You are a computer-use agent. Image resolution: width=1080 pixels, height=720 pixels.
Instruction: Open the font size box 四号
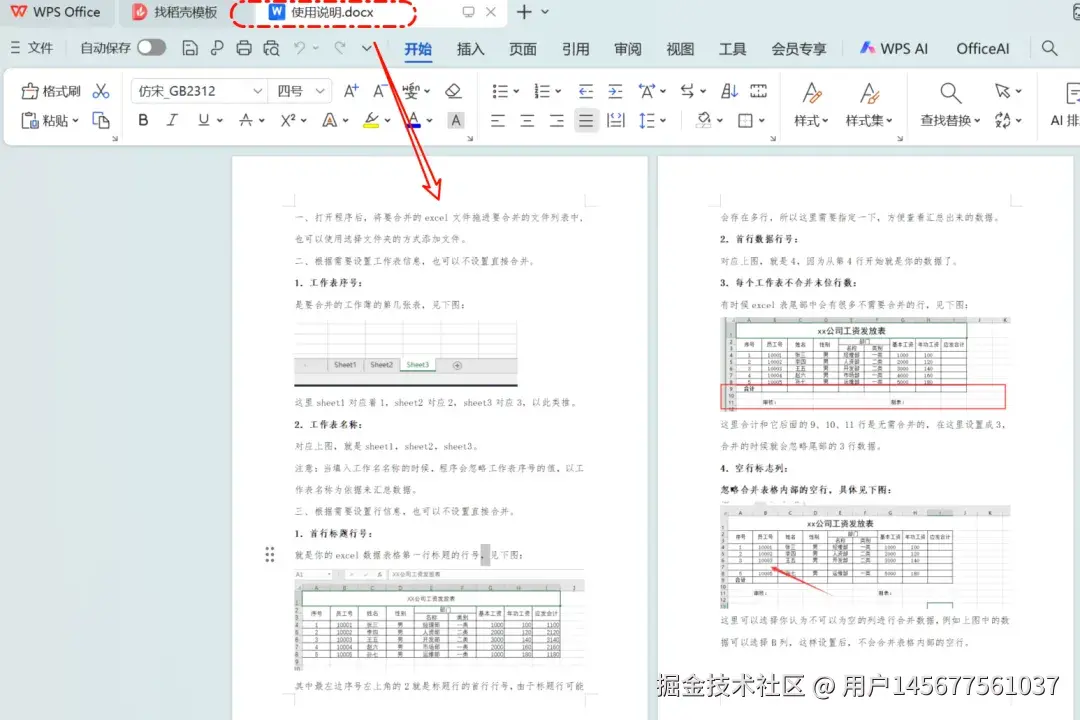pyautogui.click(x=301, y=91)
